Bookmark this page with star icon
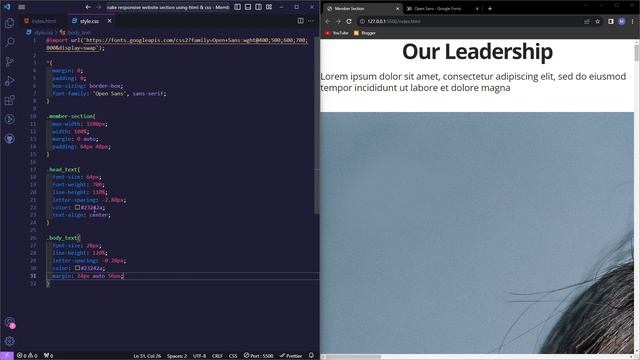This screenshot has width=640, height=360. [x=598, y=21]
